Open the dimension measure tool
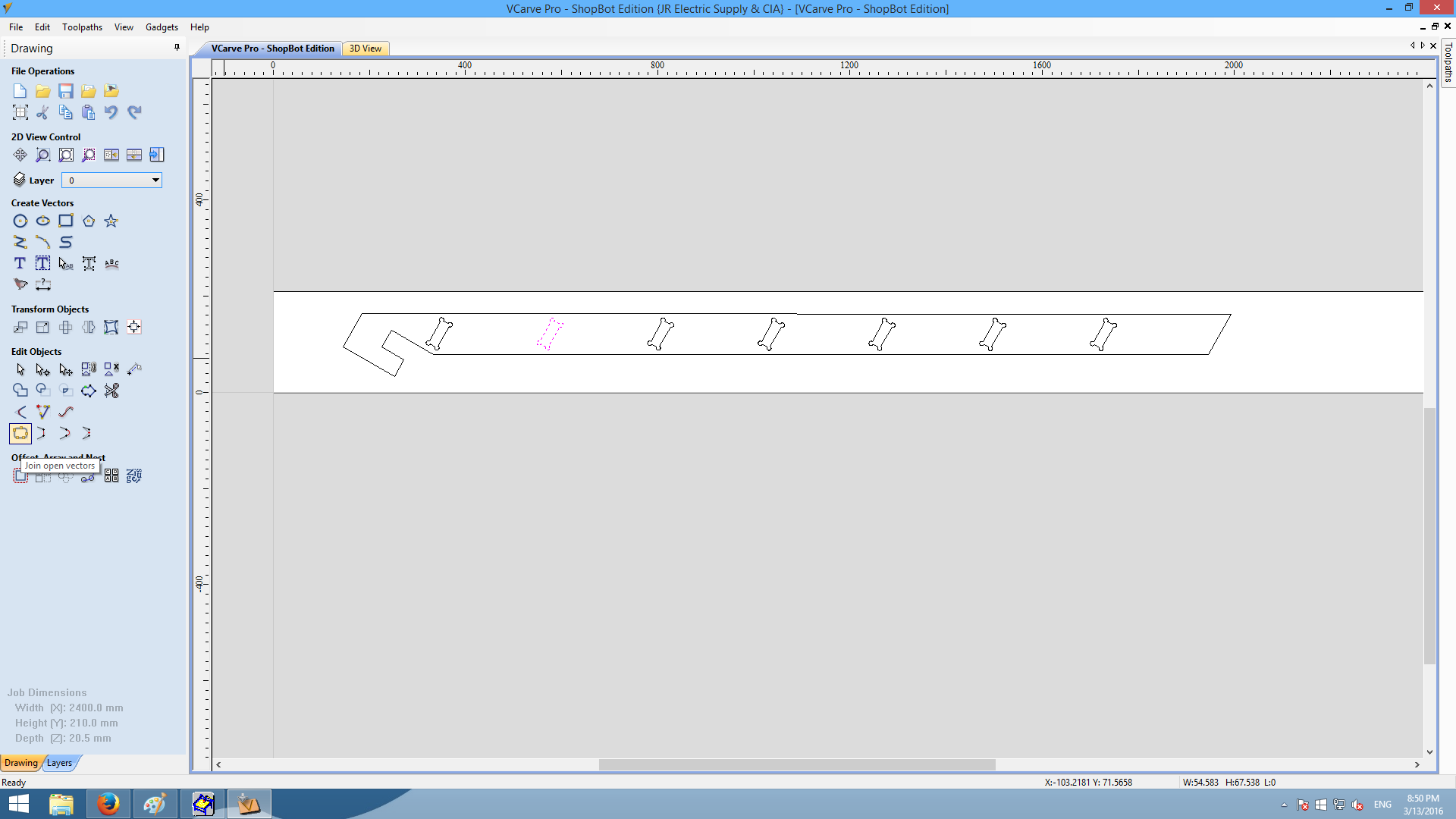The height and width of the screenshot is (819, 1456). pyautogui.click(x=43, y=284)
